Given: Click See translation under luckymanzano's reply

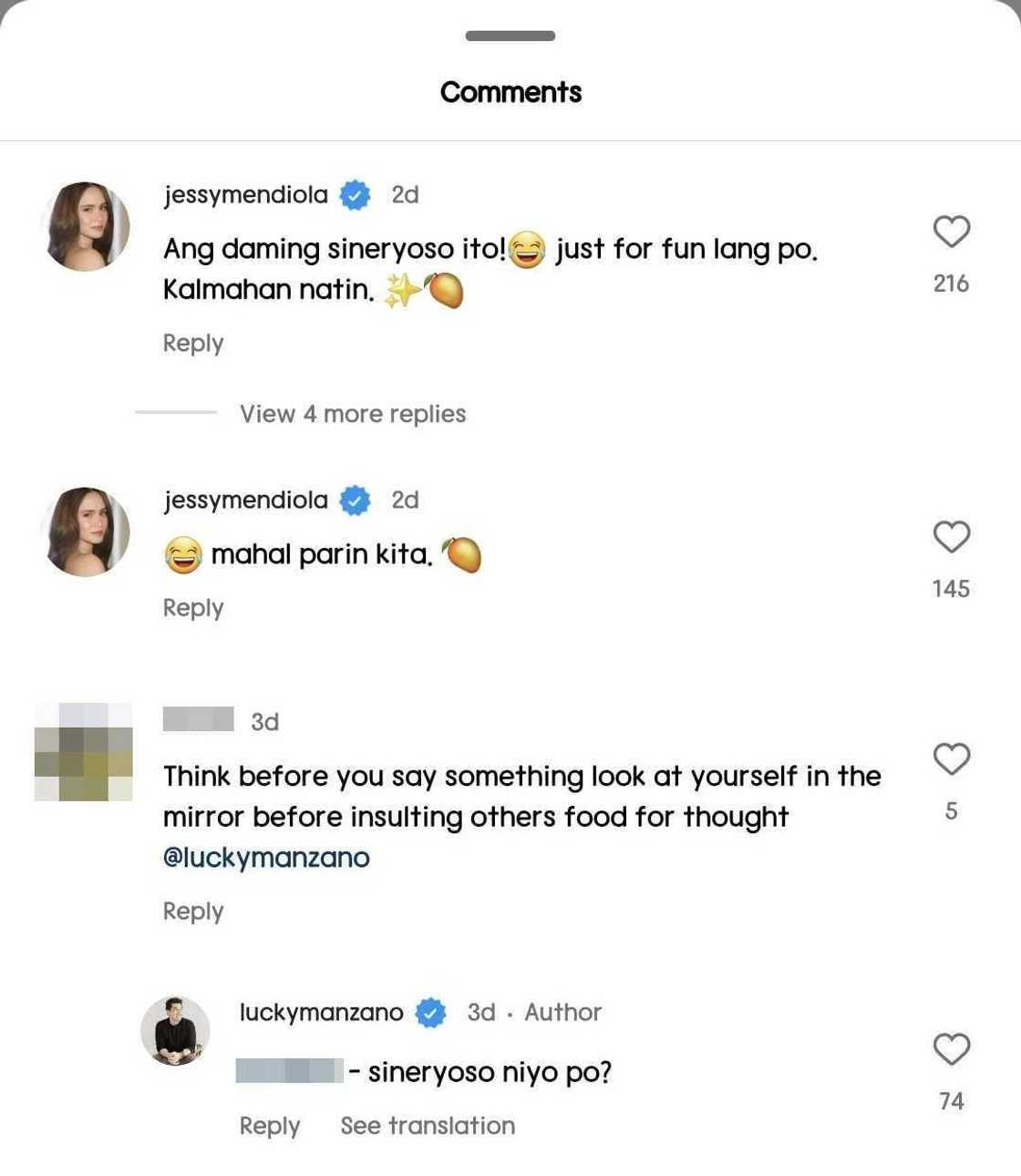Looking at the screenshot, I should tap(428, 1126).
